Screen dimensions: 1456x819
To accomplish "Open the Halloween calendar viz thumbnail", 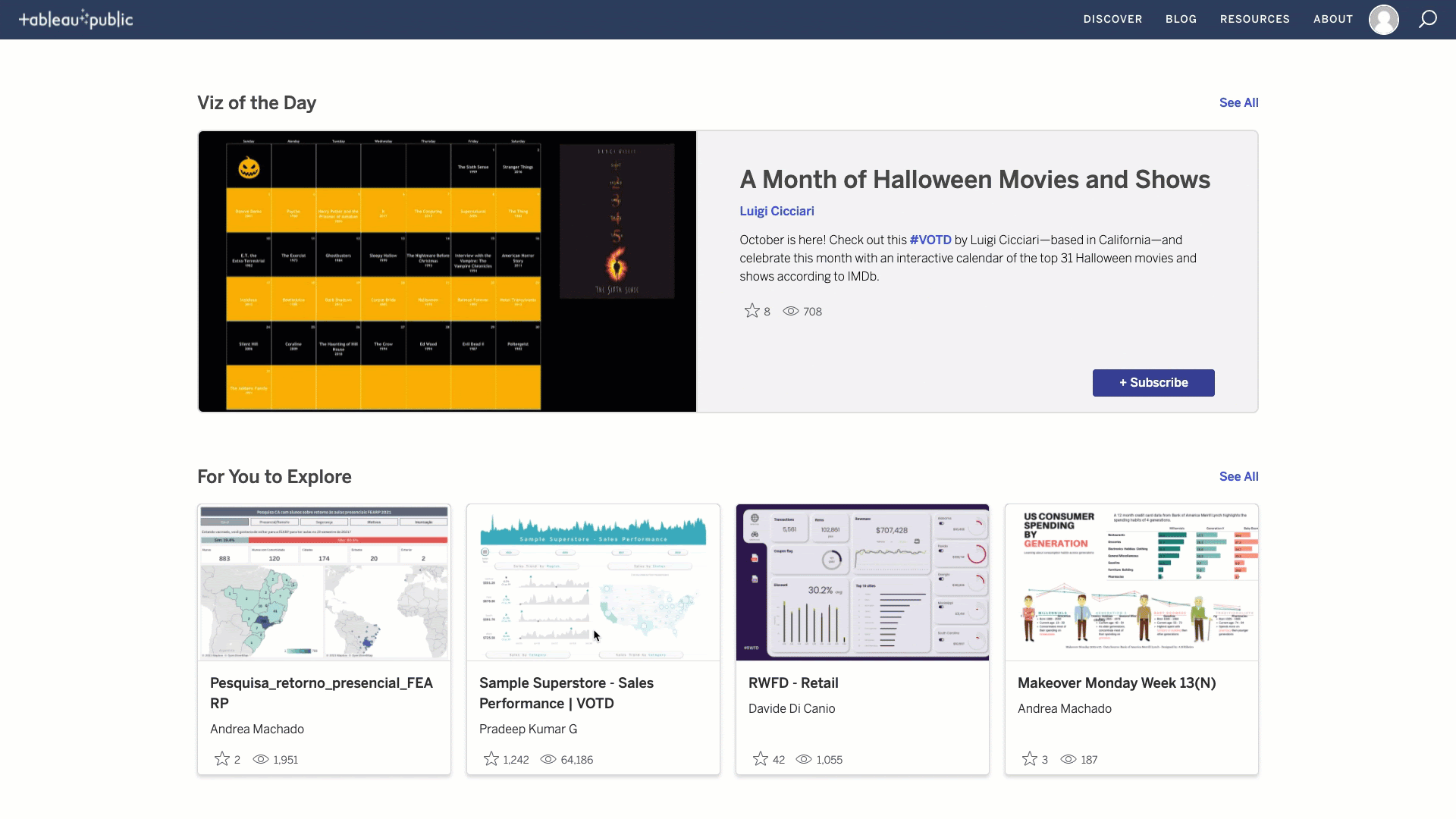I will pyautogui.click(x=447, y=271).
